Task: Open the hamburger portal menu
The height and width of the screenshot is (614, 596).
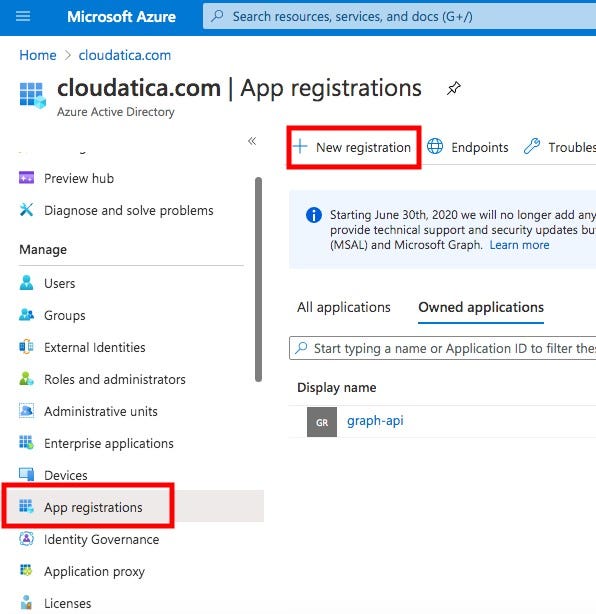Action: [23, 16]
